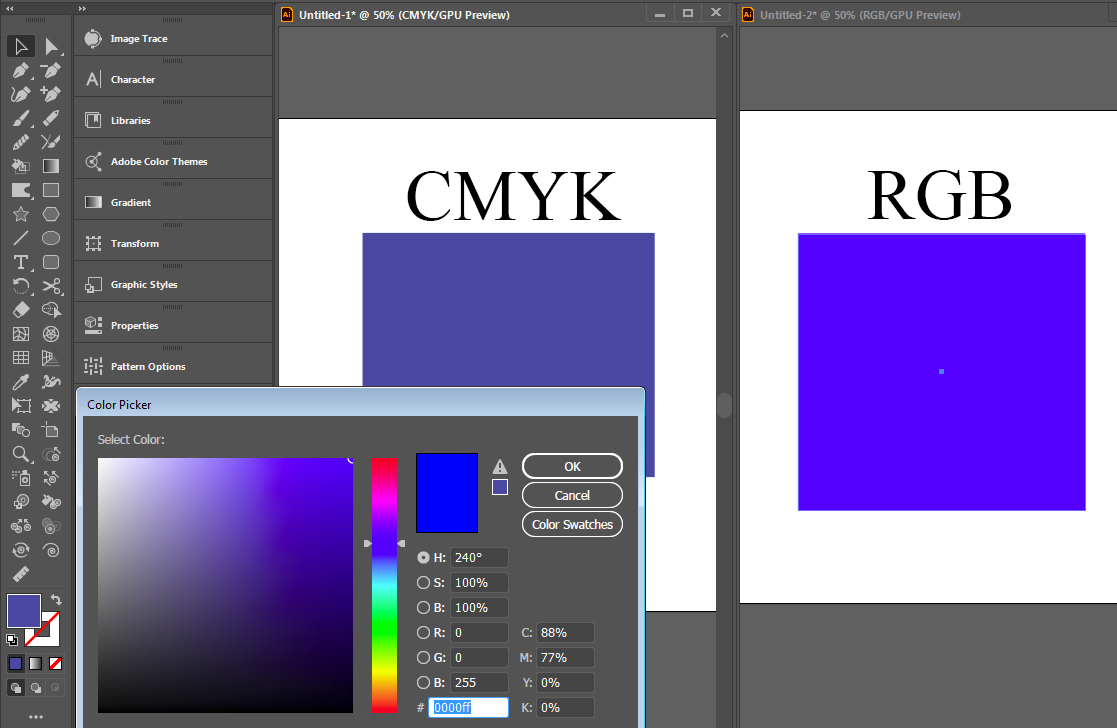Select the Eraser tool
This screenshot has width=1117, height=728.
point(20,310)
